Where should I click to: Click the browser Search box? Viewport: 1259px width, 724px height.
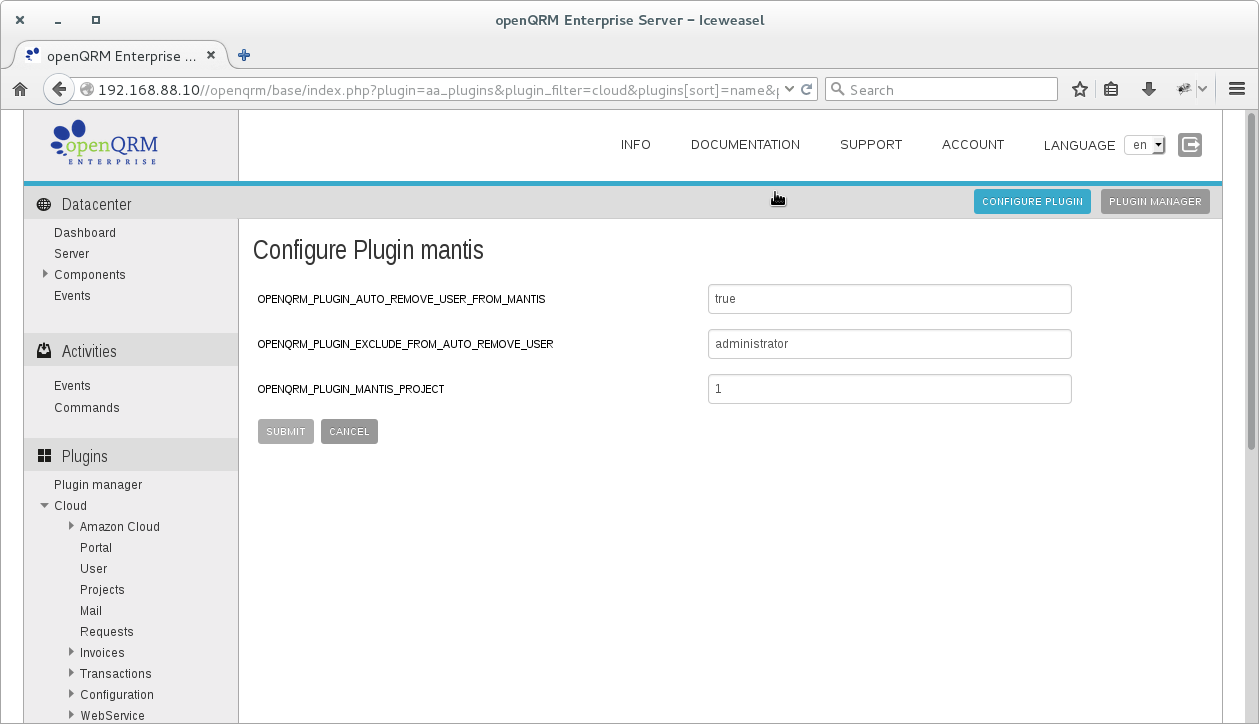pos(941,89)
